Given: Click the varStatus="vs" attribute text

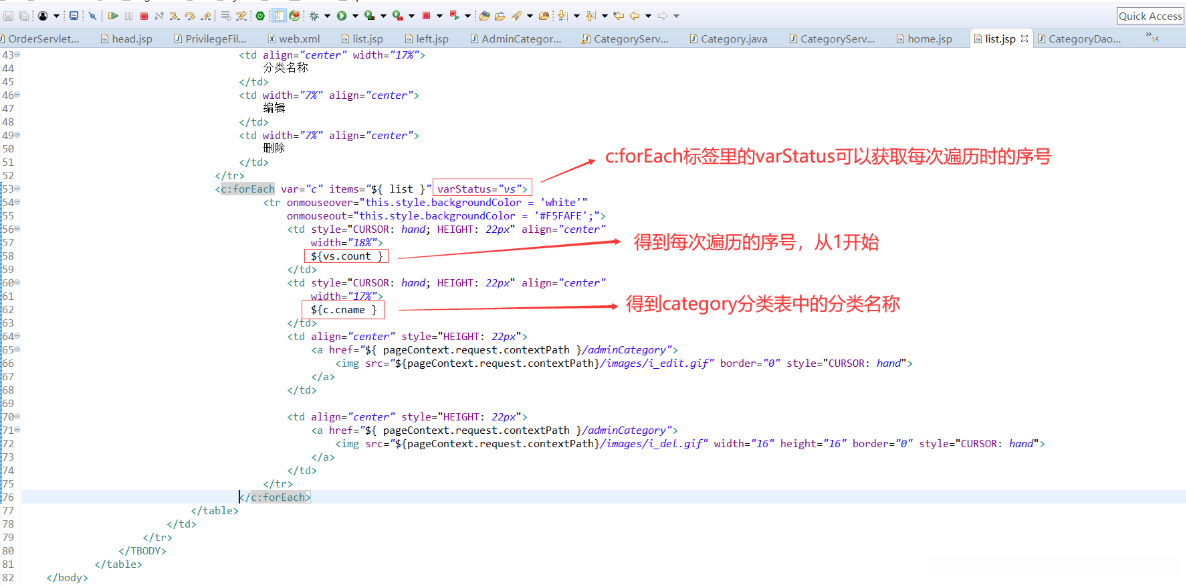Looking at the screenshot, I should click(x=481, y=189).
